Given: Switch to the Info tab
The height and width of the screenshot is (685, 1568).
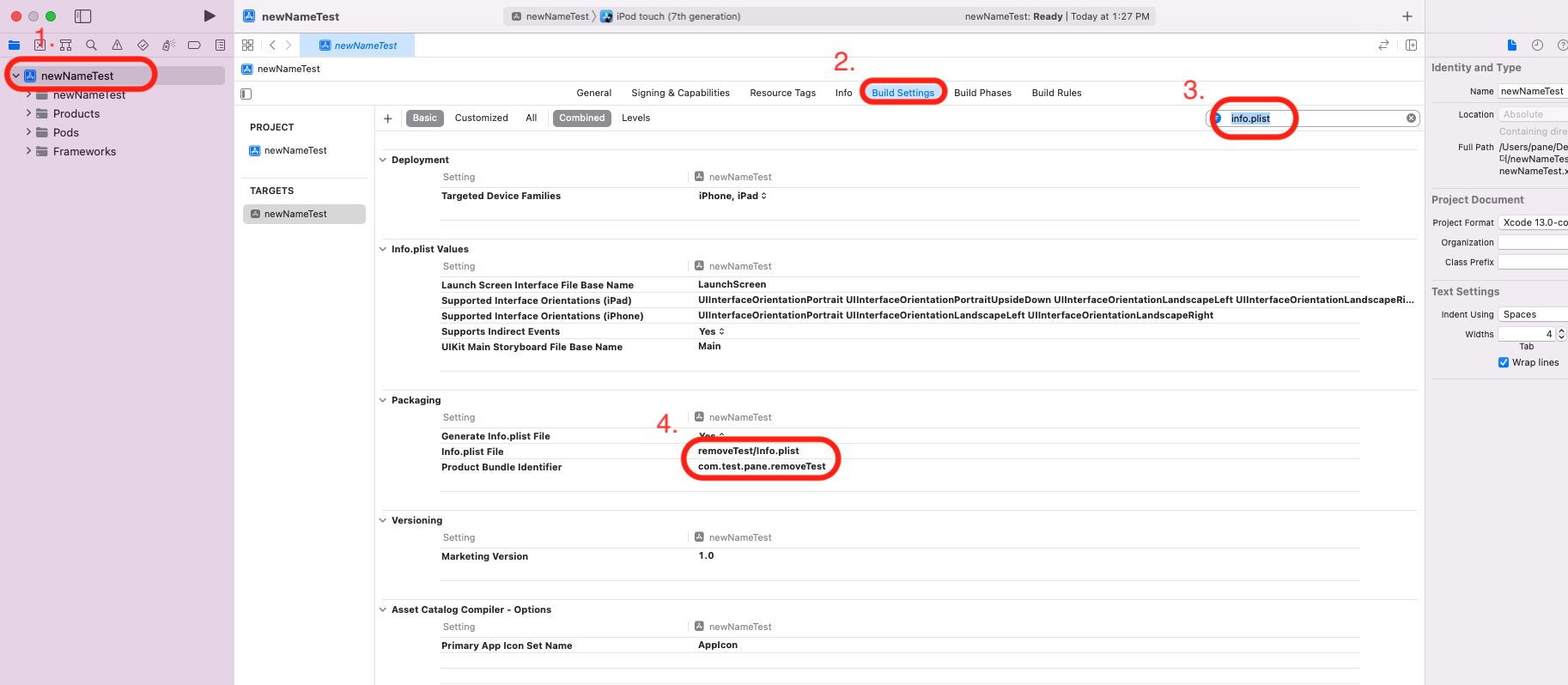Looking at the screenshot, I should 844,93.
